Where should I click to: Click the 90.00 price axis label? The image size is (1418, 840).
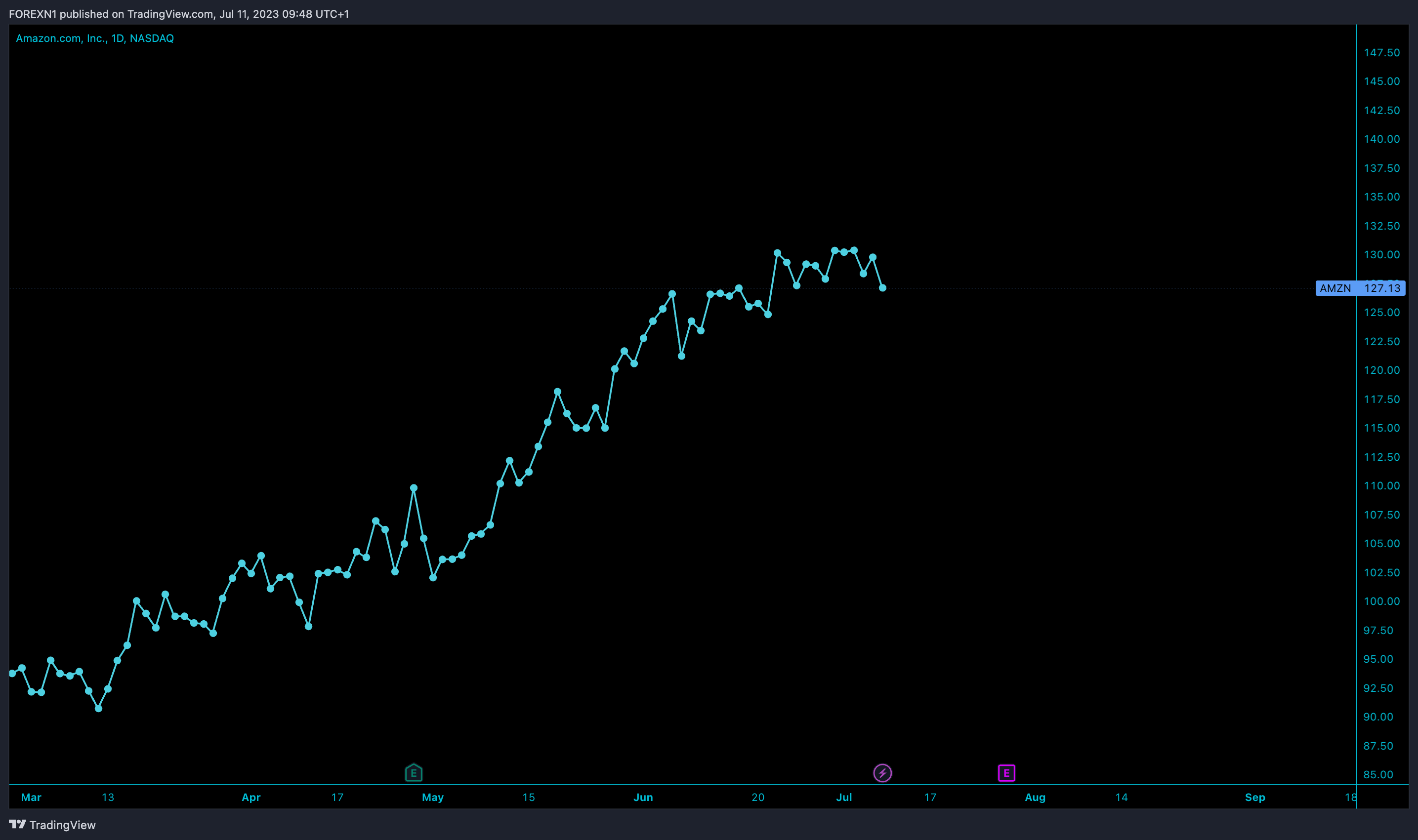(x=1378, y=717)
